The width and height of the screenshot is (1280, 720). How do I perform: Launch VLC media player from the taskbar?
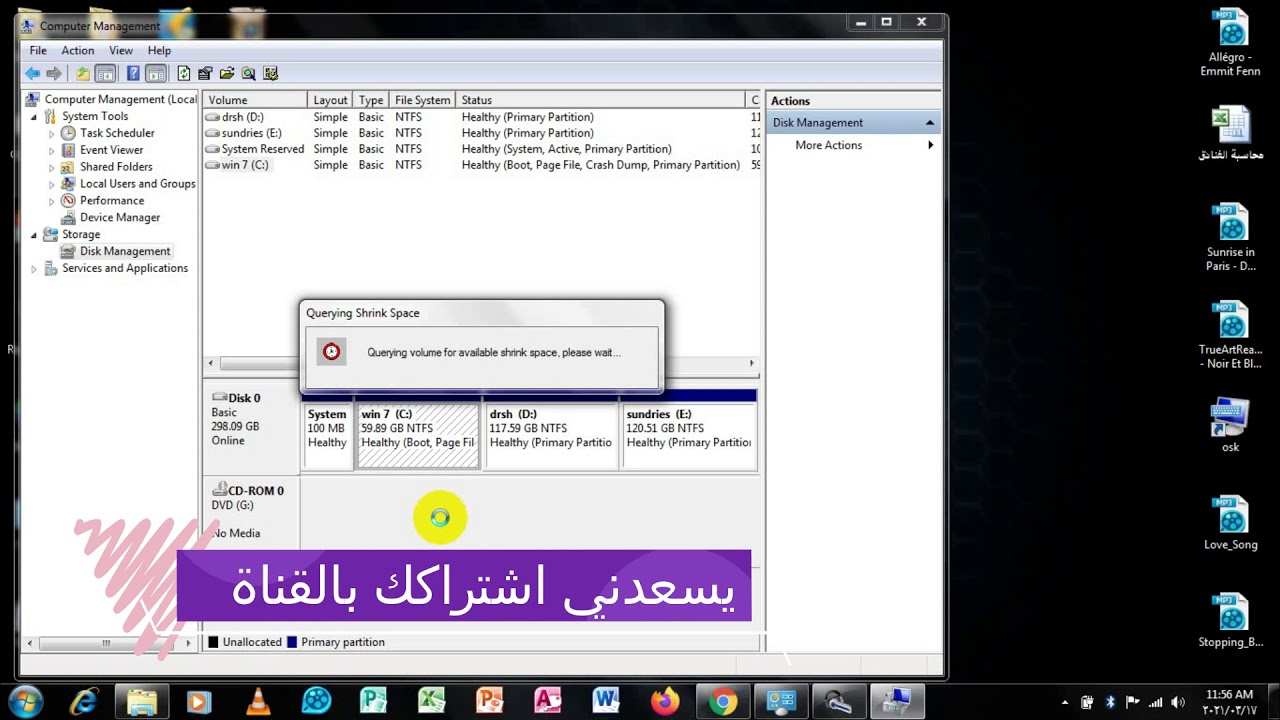pyautogui.click(x=258, y=702)
